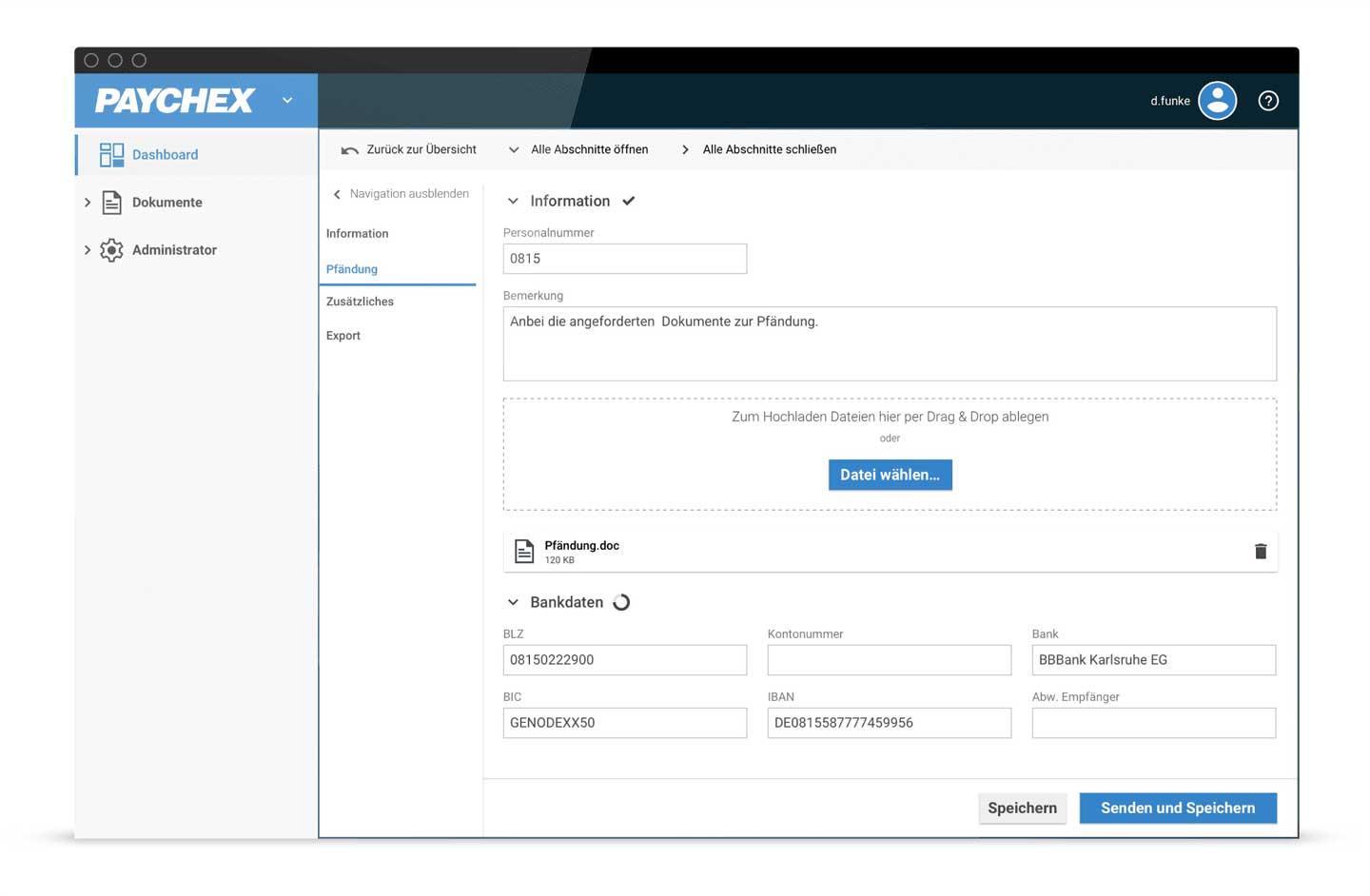Viewport: 1370px width, 896px height.
Task: Click the BIC input field
Action: click(x=625, y=723)
